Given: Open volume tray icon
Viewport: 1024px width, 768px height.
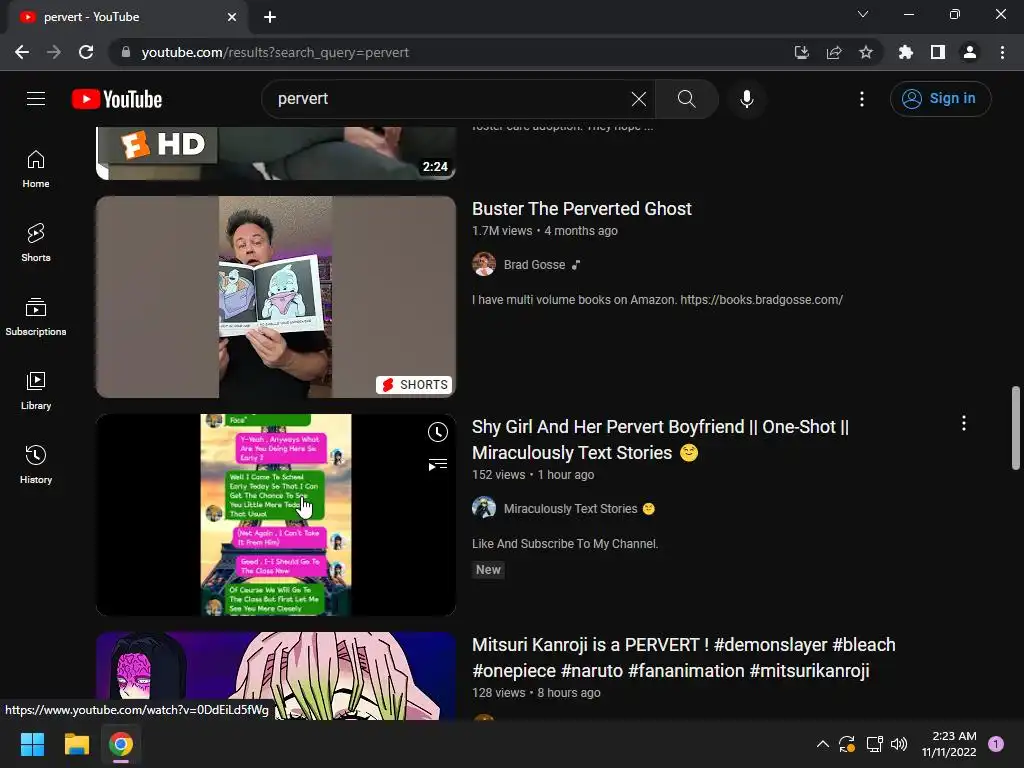Looking at the screenshot, I should 899,744.
